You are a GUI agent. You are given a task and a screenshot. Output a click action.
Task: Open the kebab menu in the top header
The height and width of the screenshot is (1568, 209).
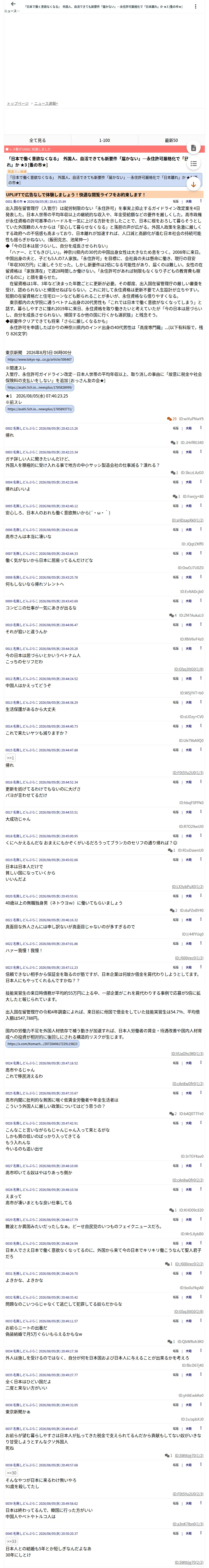(196, 7)
